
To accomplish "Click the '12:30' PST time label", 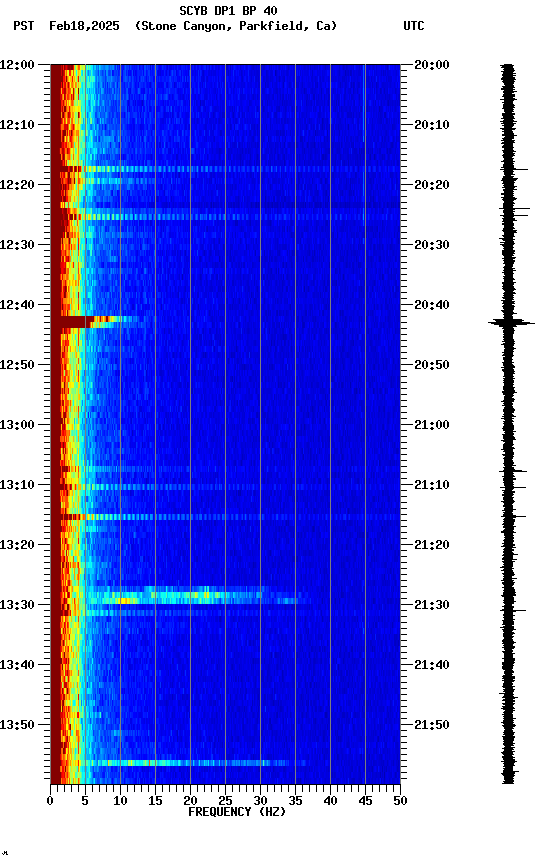I will coord(17,245).
